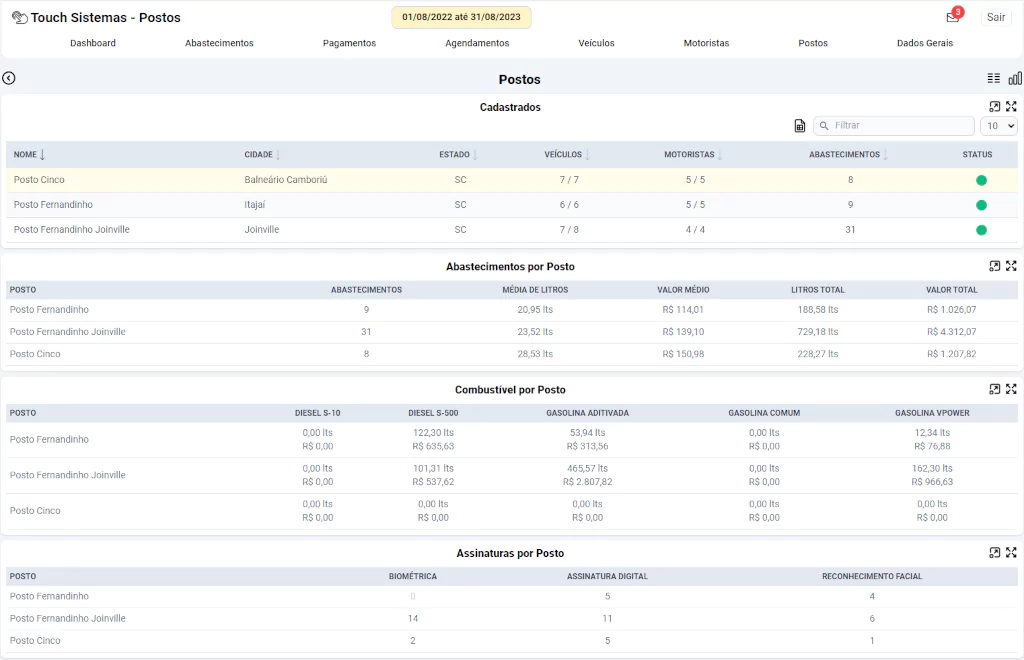Export Cadastrados table to spreadsheet icon
This screenshot has width=1024, height=660.
799,126
